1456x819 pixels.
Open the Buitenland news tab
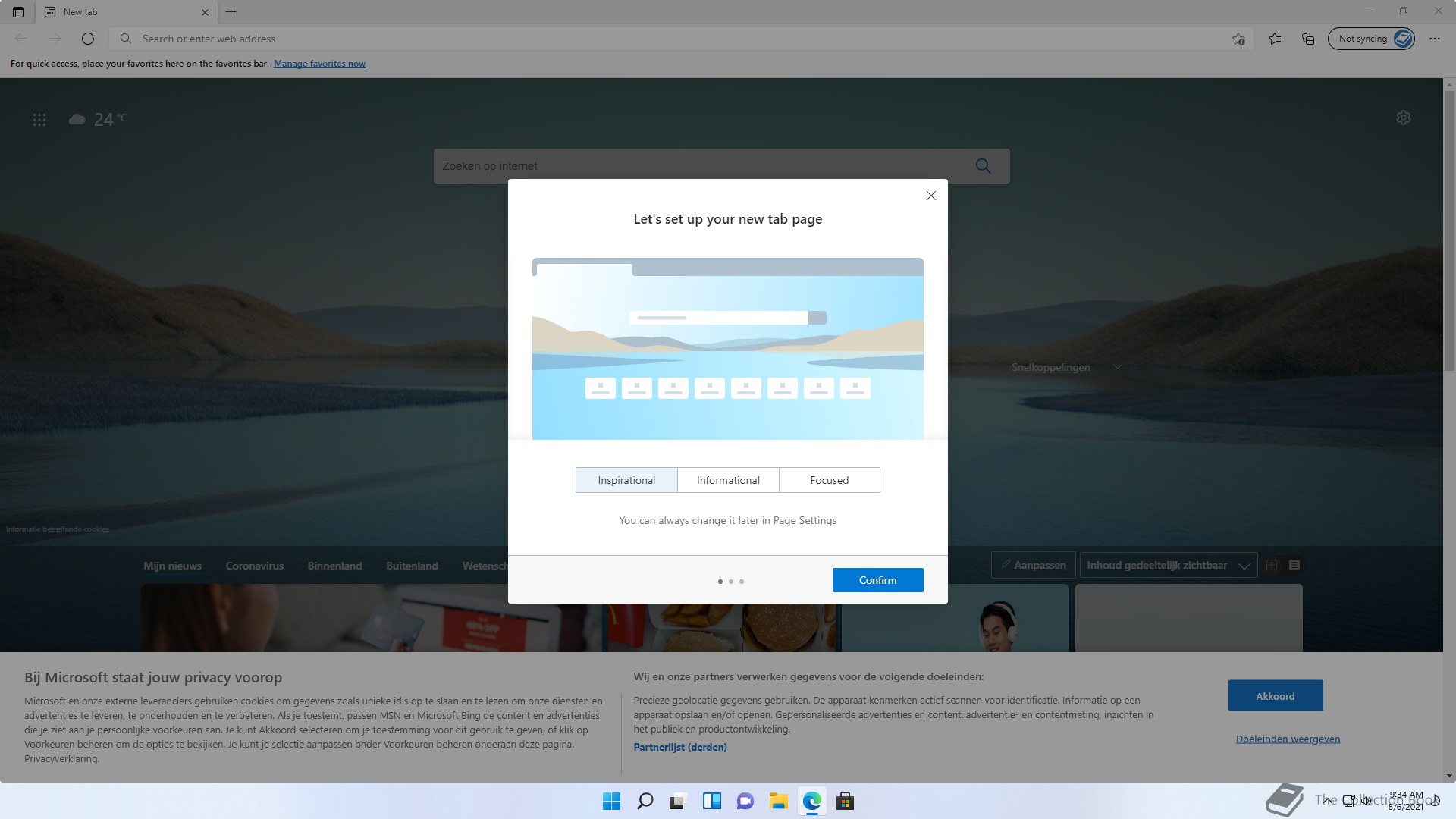point(412,566)
